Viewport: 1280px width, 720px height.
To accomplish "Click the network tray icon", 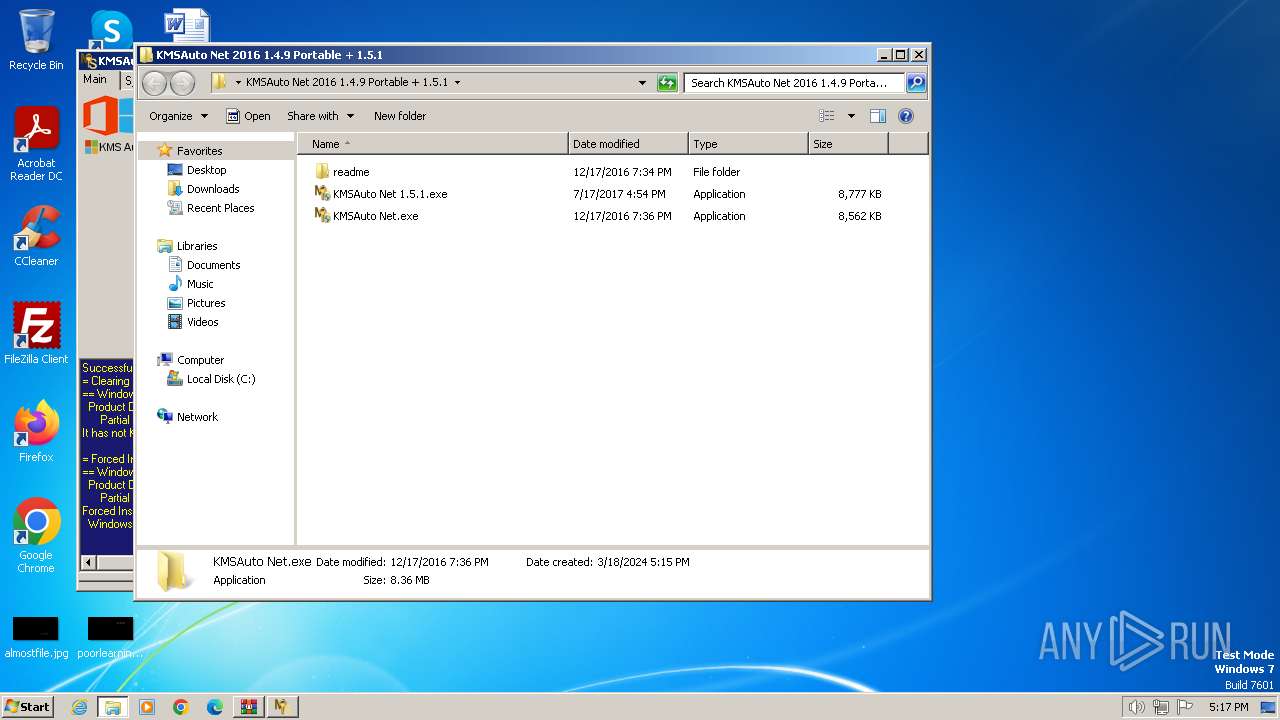I will point(1161,707).
